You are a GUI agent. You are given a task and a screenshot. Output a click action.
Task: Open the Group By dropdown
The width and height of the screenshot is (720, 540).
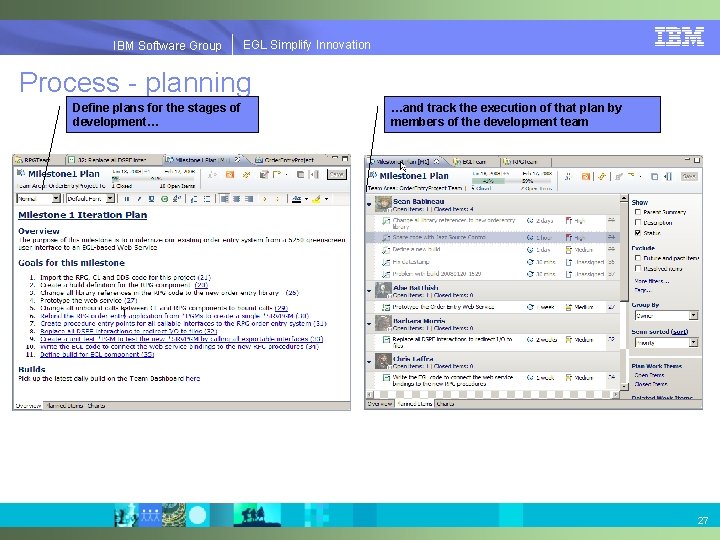tap(666, 315)
